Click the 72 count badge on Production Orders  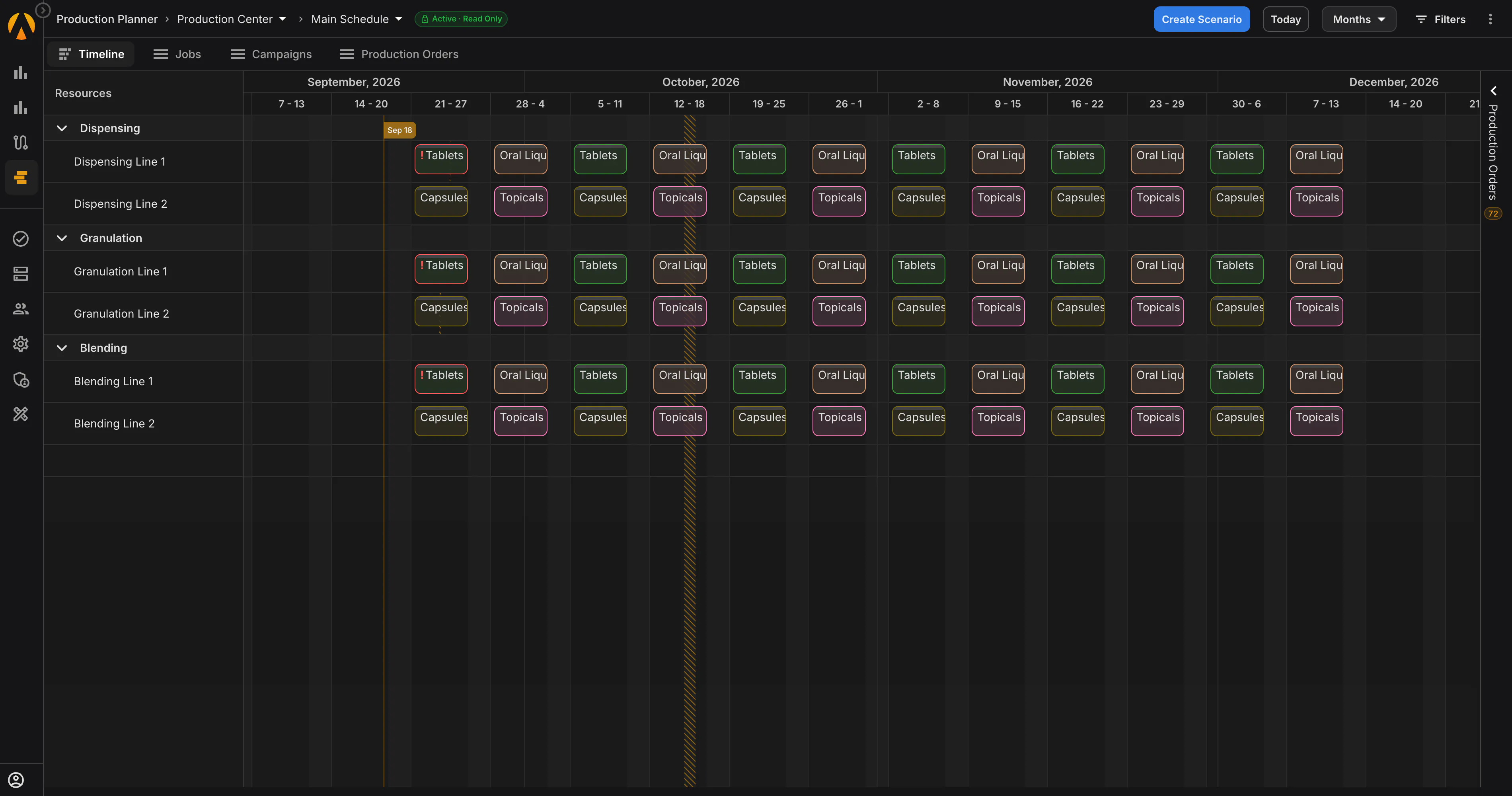pos(1493,214)
